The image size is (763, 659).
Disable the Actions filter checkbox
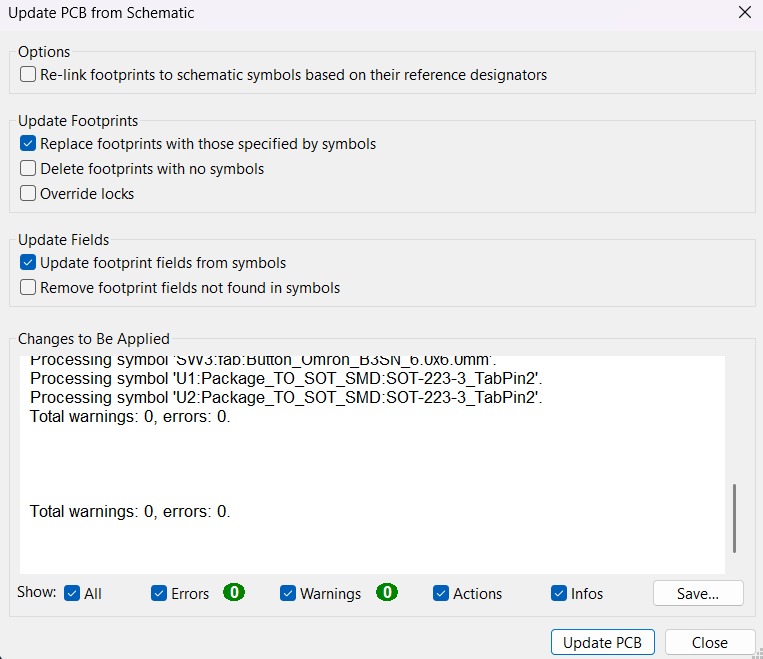pos(441,593)
